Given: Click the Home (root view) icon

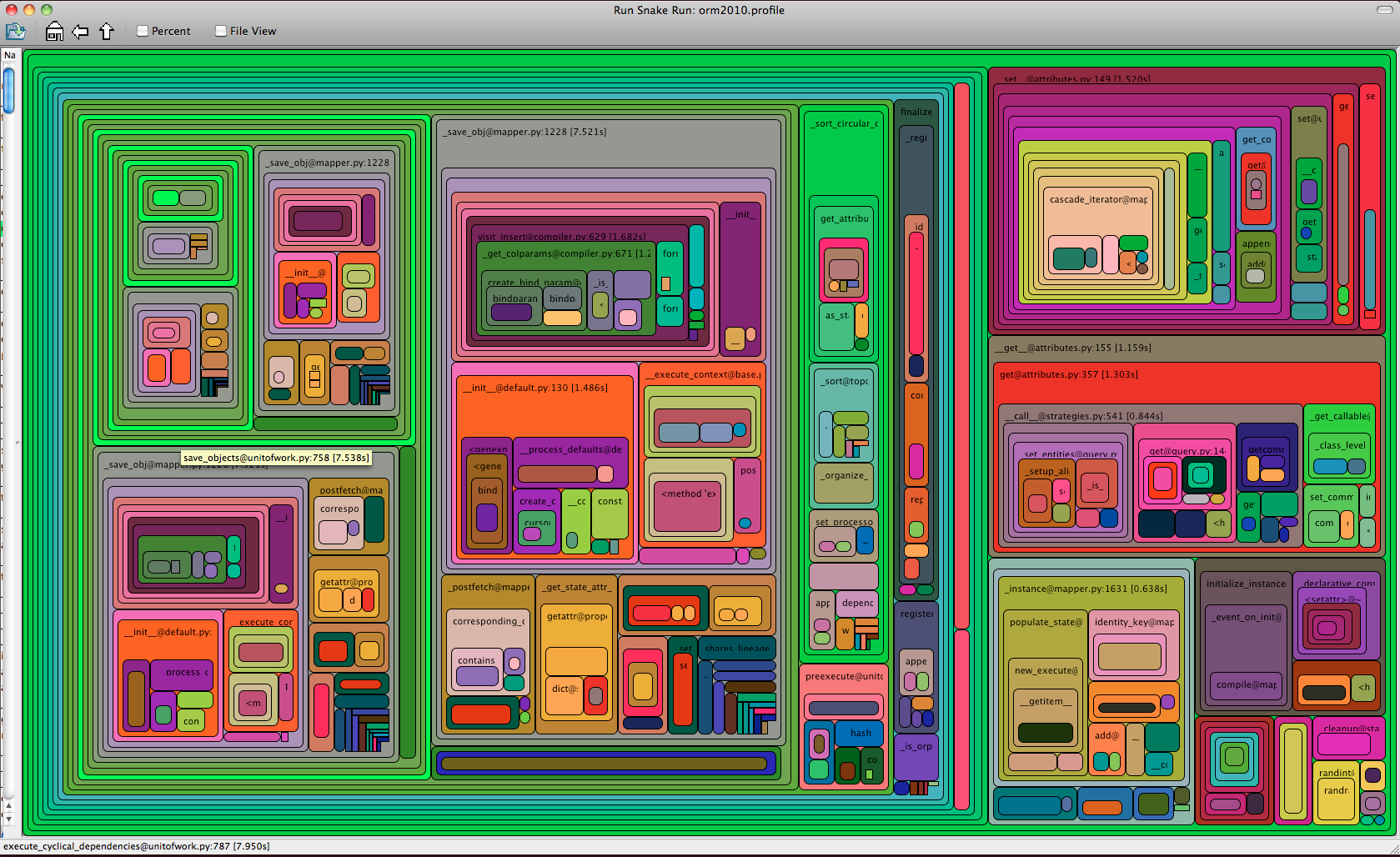Looking at the screenshot, I should tap(54, 32).
